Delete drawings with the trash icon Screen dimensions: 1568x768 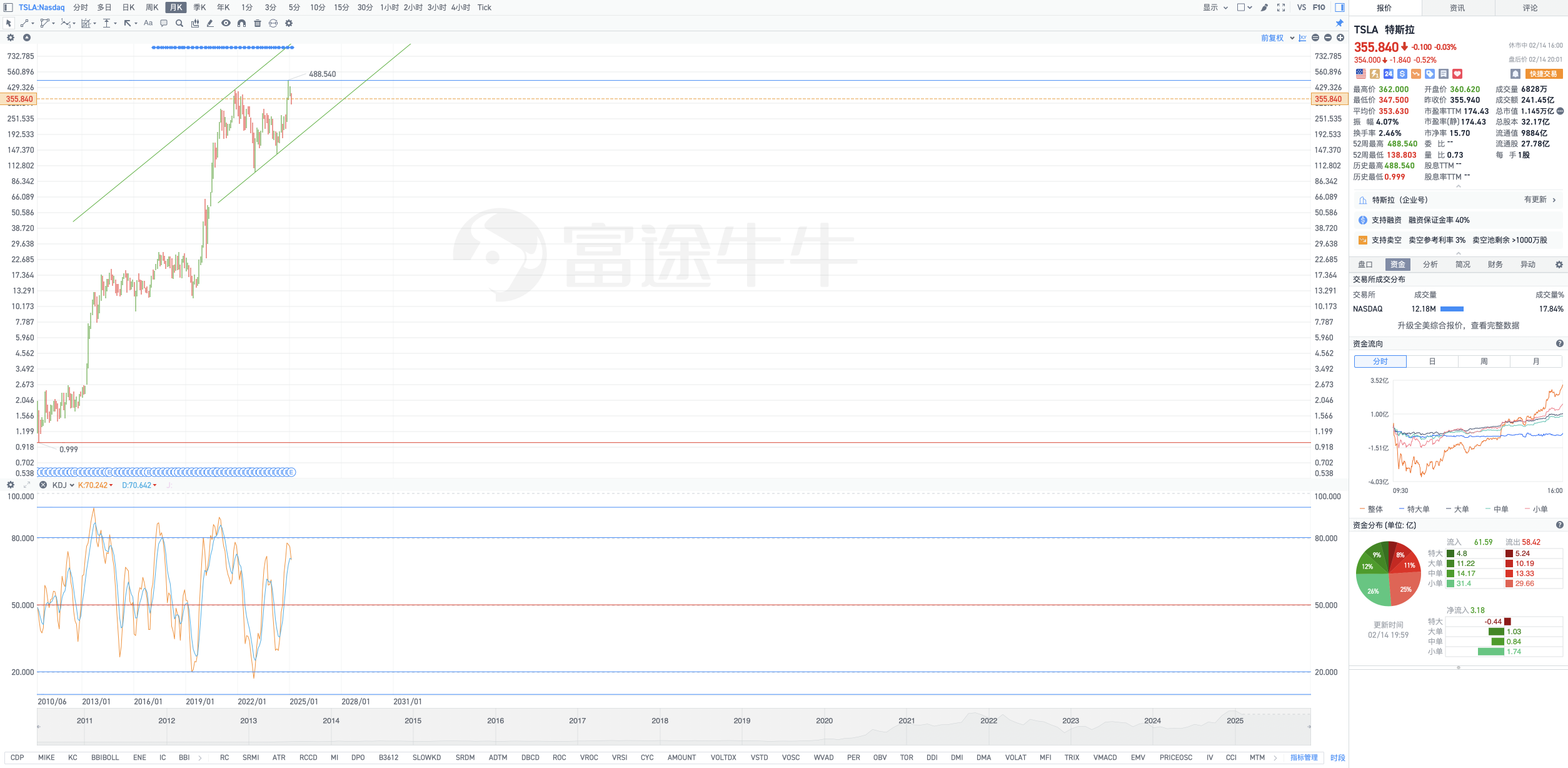click(258, 23)
